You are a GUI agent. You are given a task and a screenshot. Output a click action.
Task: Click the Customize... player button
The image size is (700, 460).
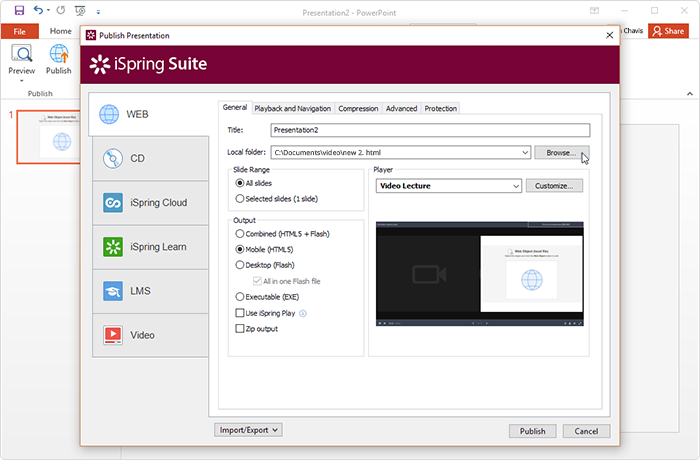(554, 186)
